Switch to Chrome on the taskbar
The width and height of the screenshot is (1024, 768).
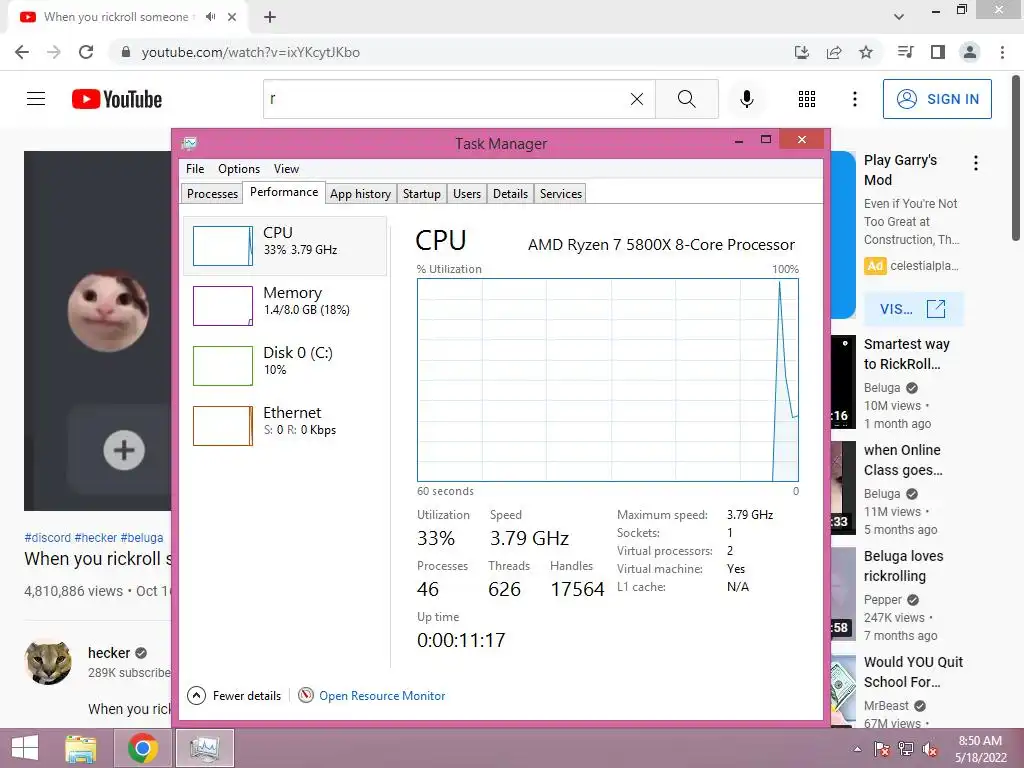(143, 748)
